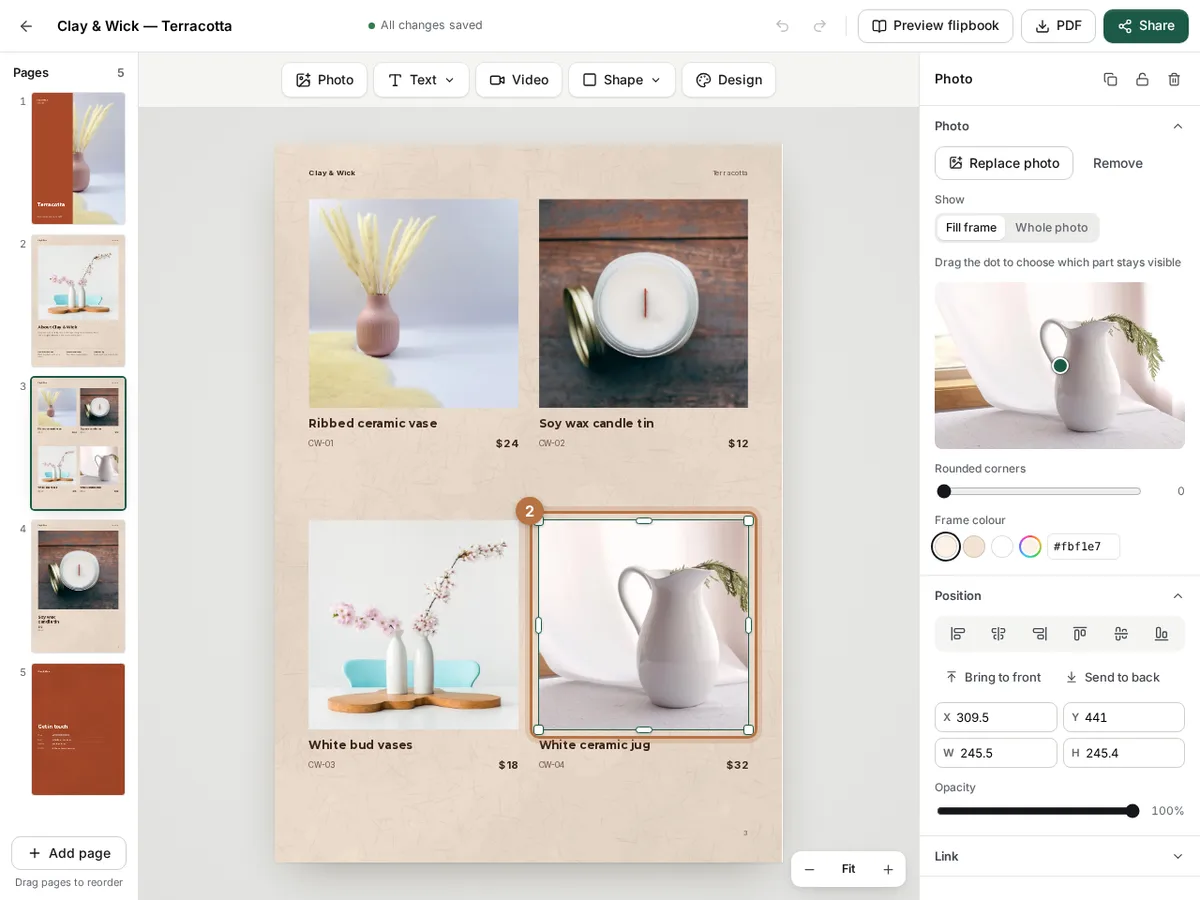Align selection to right edge
The height and width of the screenshot is (900, 1200).
[x=1039, y=634]
